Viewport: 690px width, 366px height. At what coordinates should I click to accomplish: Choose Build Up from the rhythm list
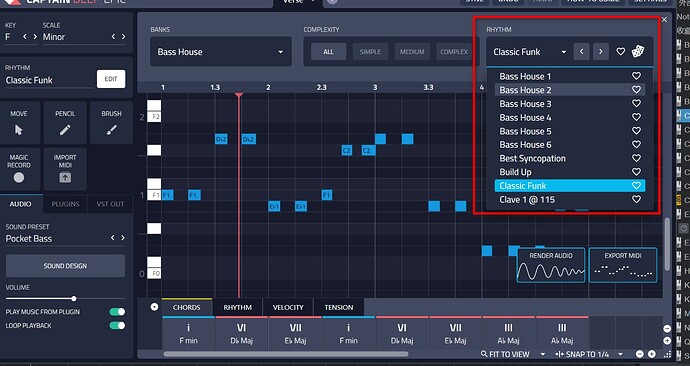point(570,172)
